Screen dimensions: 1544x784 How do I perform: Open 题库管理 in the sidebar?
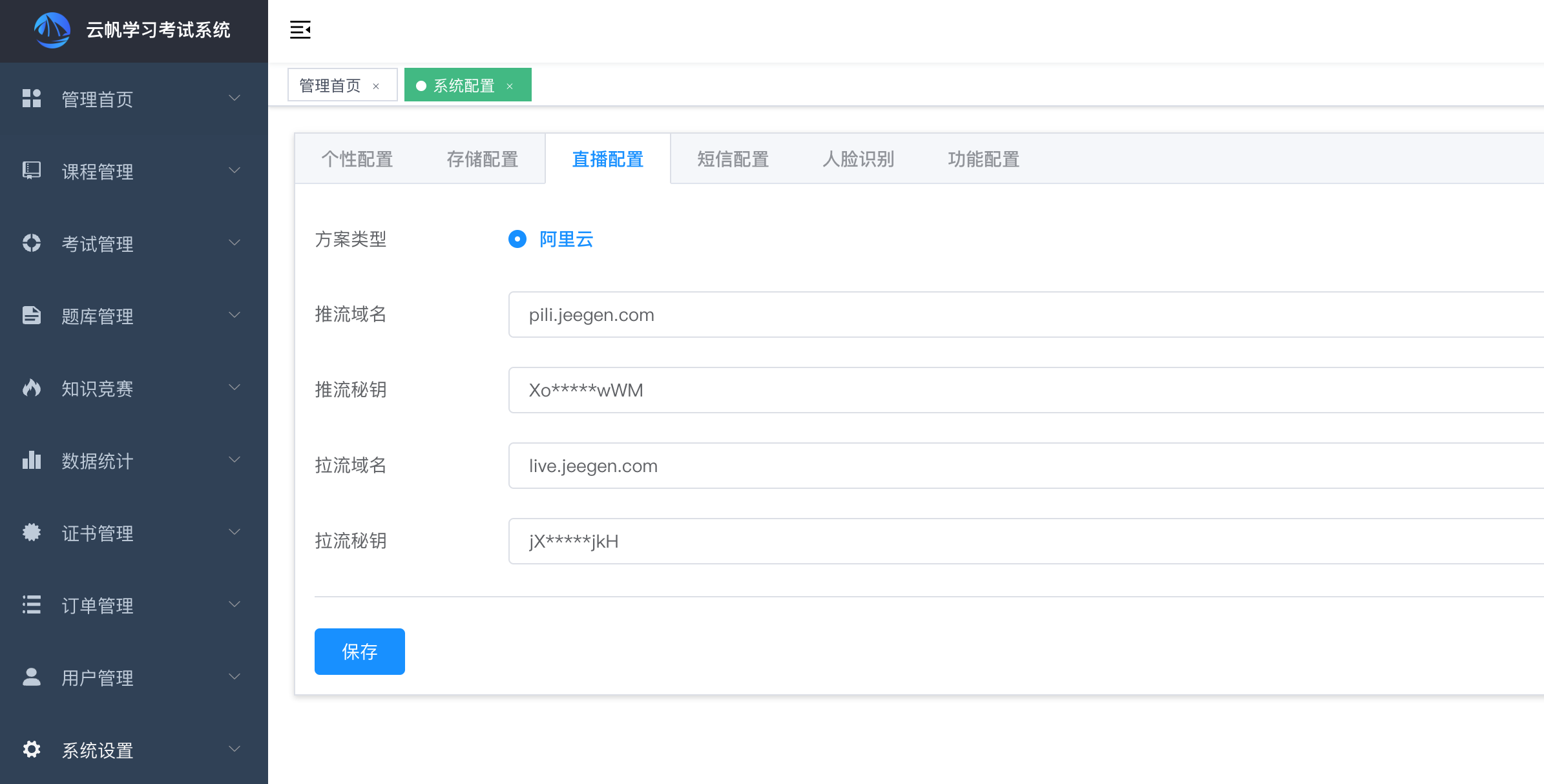(134, 316)
